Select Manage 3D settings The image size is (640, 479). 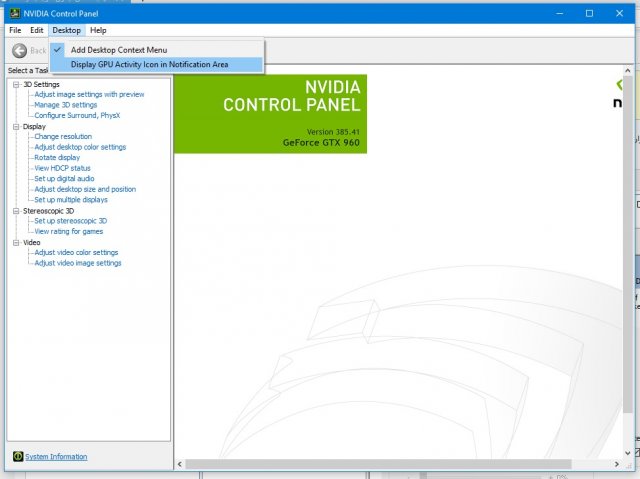[x=65, y=105]
